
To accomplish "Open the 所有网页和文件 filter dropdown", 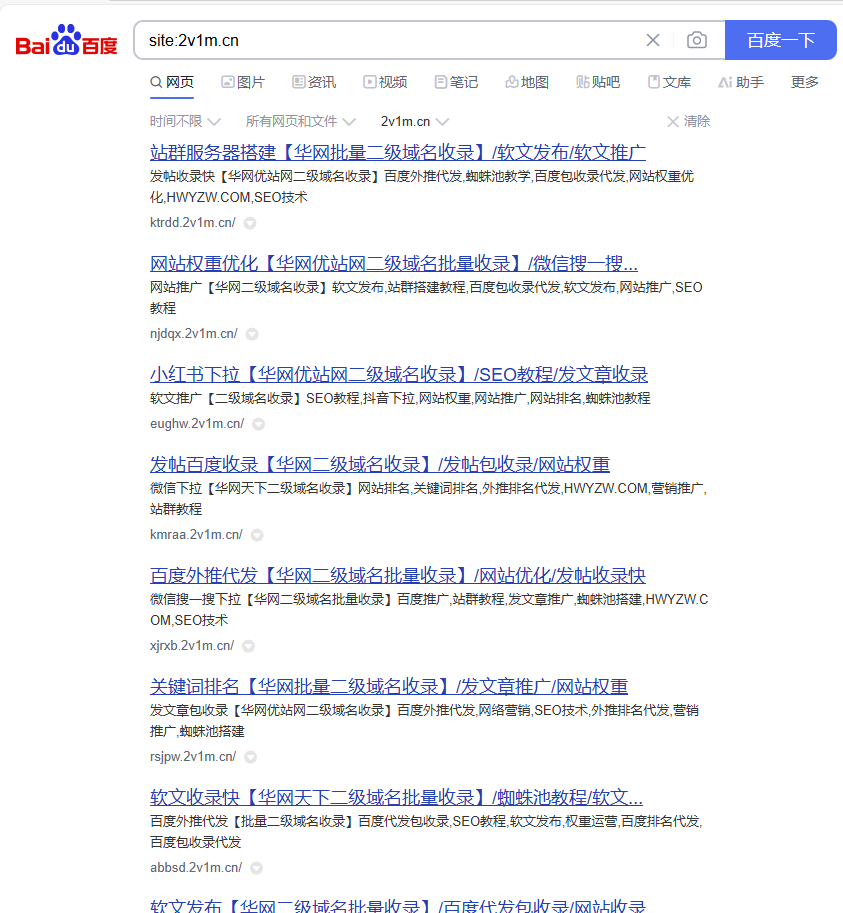I will (300, 121).
